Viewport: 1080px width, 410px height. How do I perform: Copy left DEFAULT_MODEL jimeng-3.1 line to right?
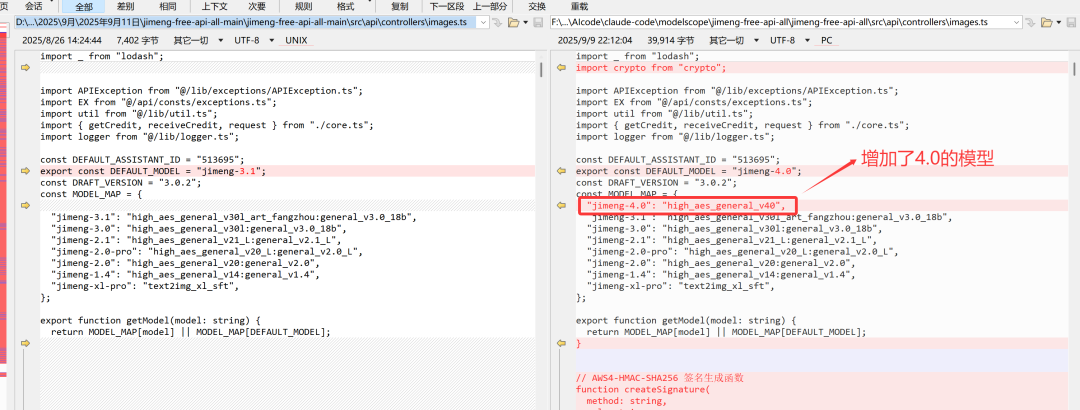(26, 171)
